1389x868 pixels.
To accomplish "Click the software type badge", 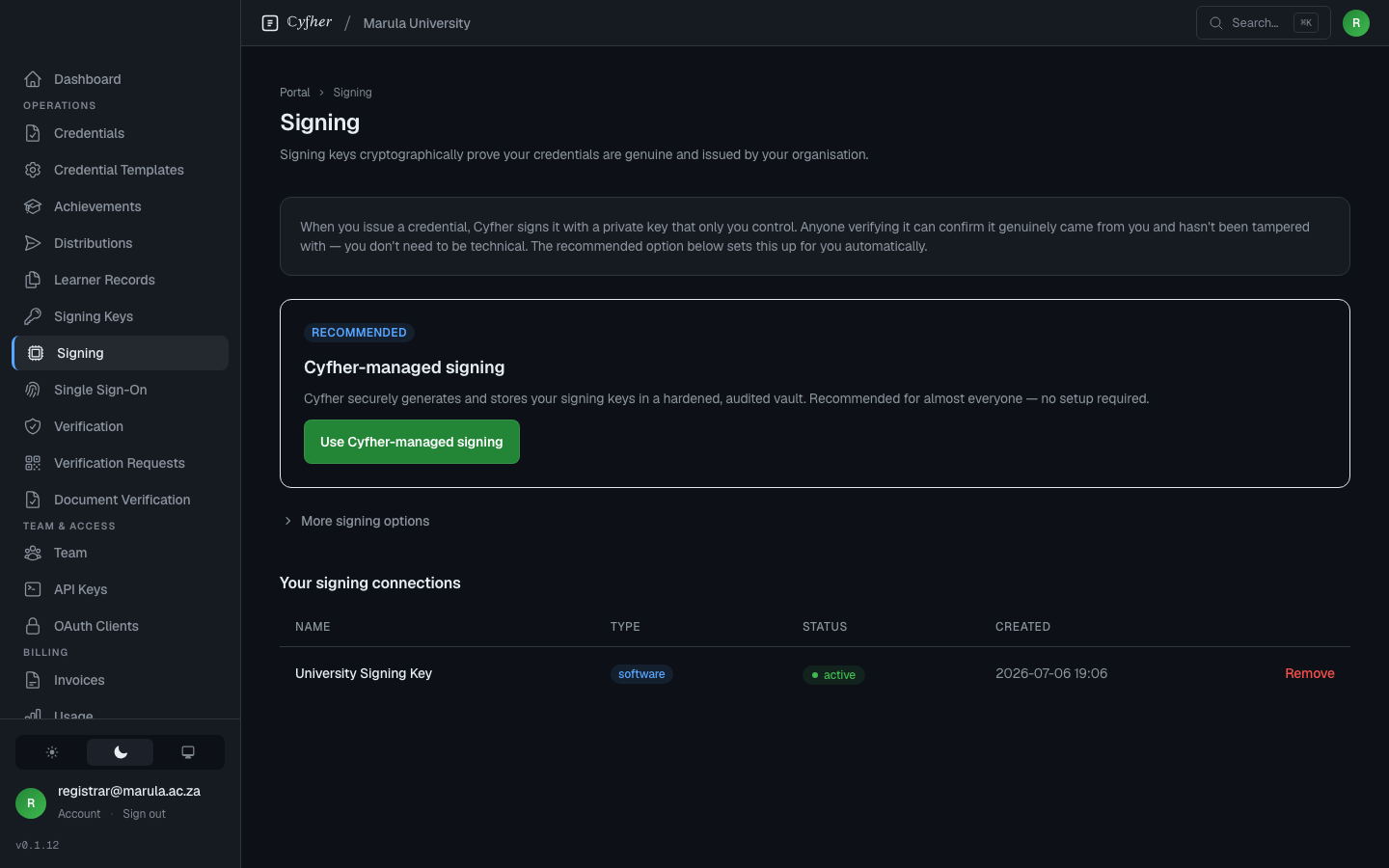I will pos(641,674).
